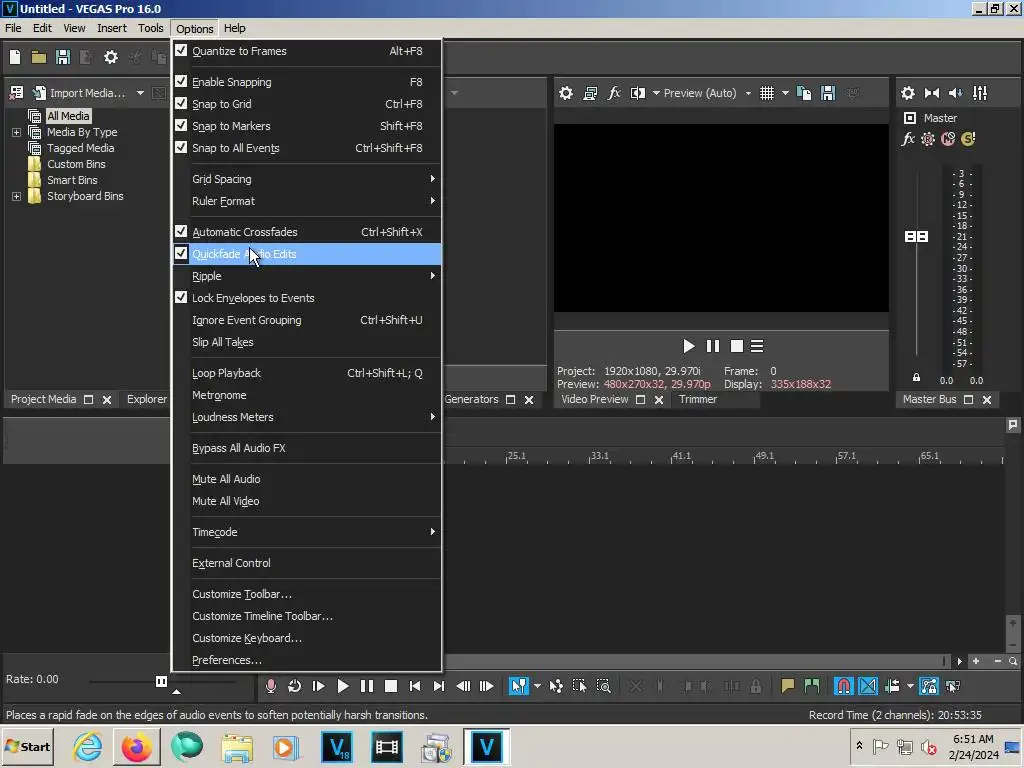Click the New project icon in toolbar
1024x768 pixels.
[x=15, y=57]
